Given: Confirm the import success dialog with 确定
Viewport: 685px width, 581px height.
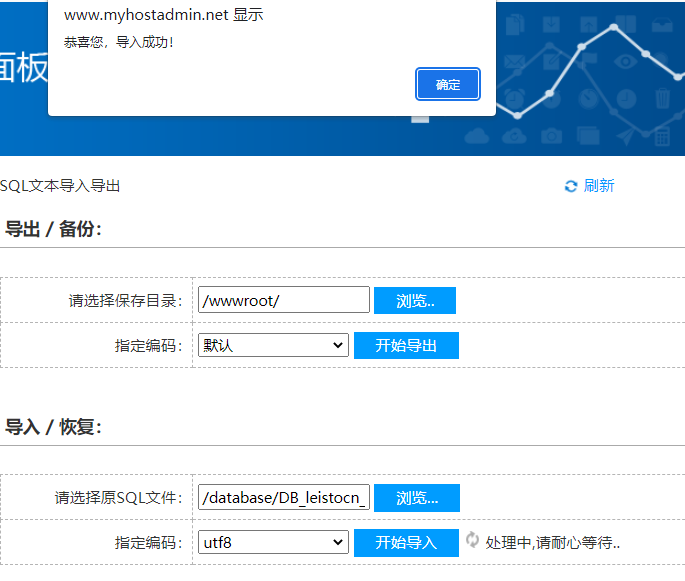Looking at the screenshot, I should [448, 85].
